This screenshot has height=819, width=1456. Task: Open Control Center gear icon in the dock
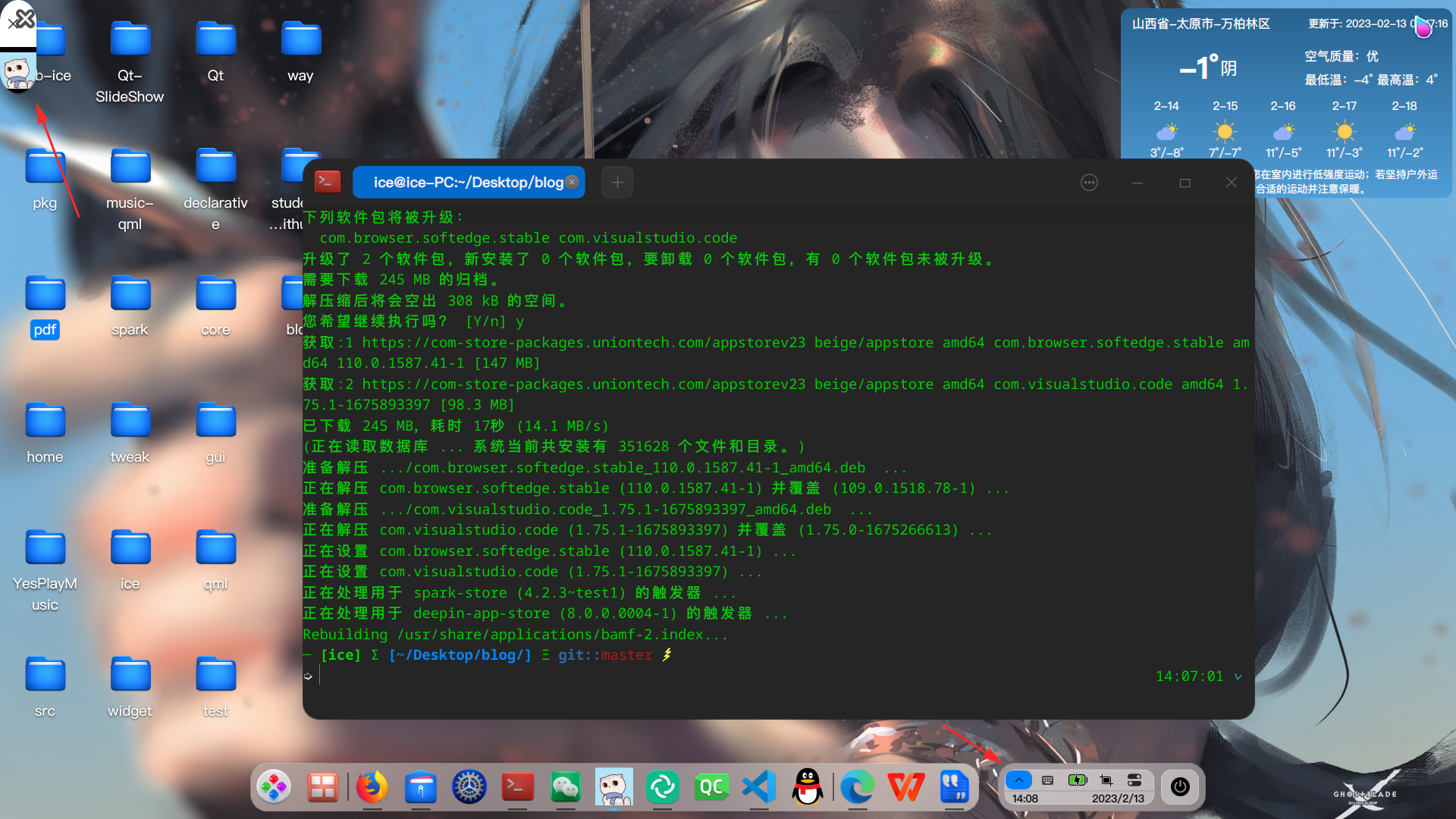click(468, 787)
